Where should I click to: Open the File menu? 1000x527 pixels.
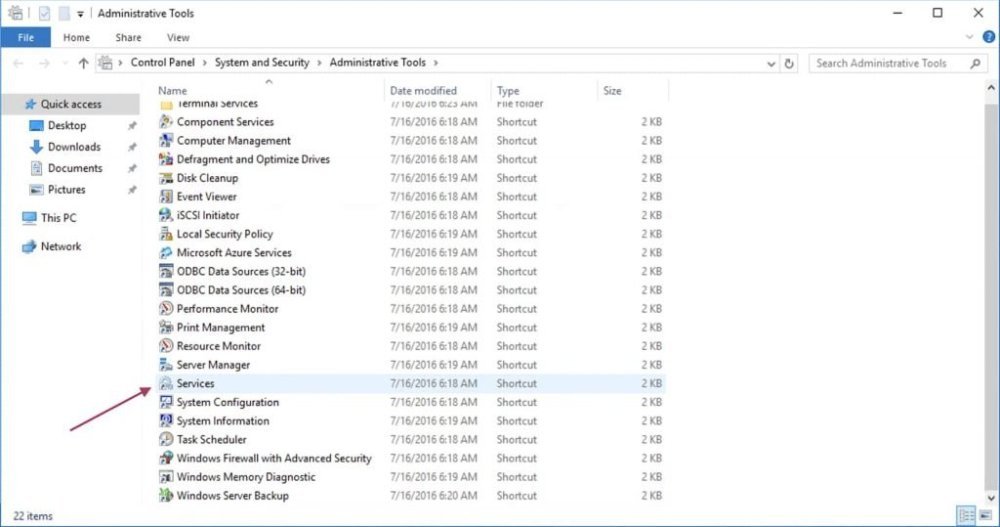pyautogui.click(x=25, y=38)
